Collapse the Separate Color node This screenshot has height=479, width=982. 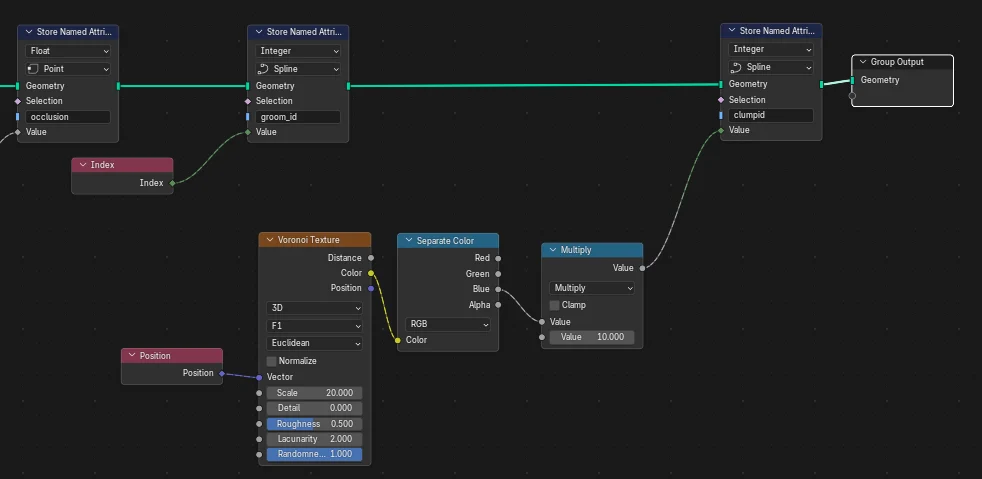tap(408, 240)
